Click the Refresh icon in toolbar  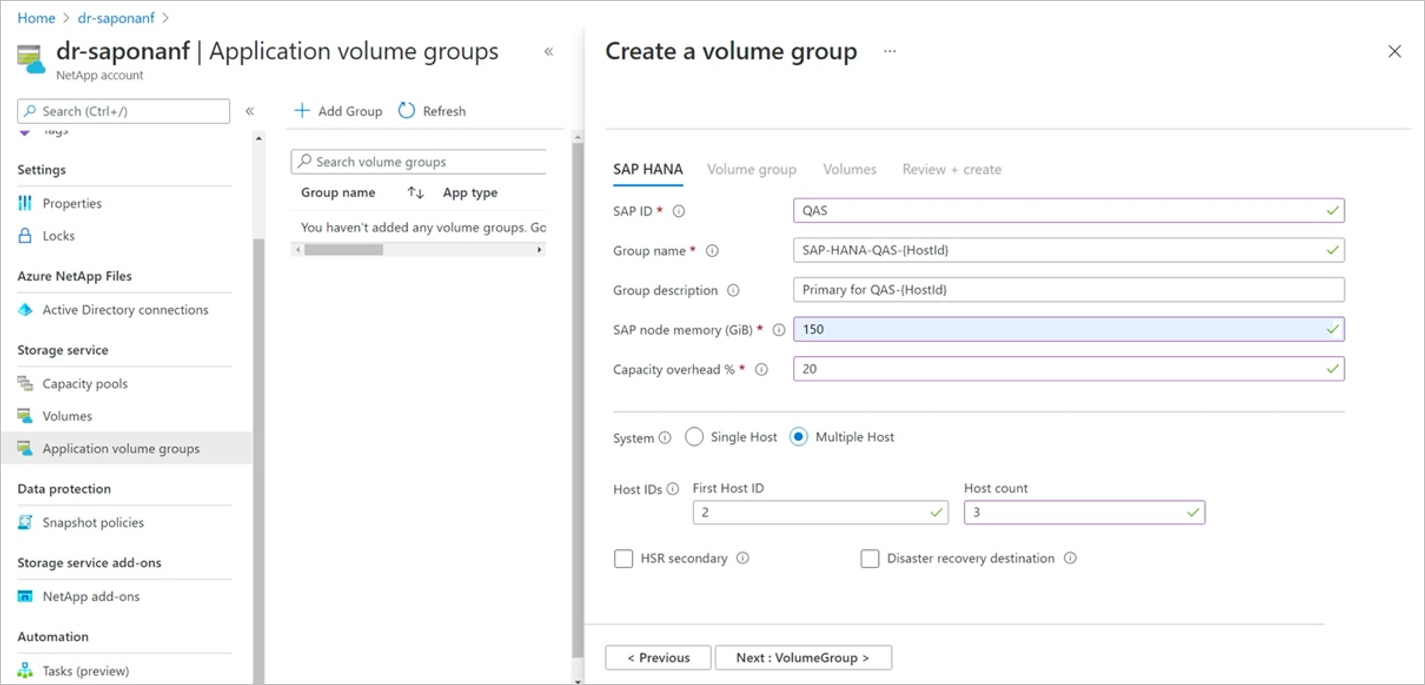pos(406,111)
